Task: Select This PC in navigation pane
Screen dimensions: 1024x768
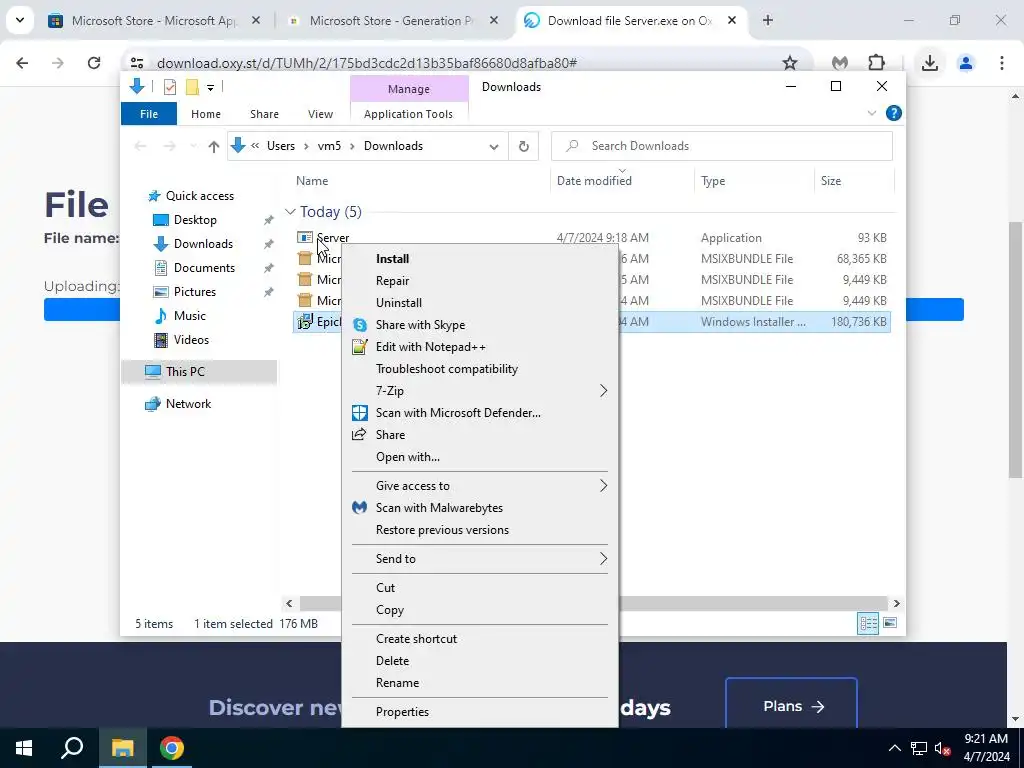Action: [x=185, y=372]
